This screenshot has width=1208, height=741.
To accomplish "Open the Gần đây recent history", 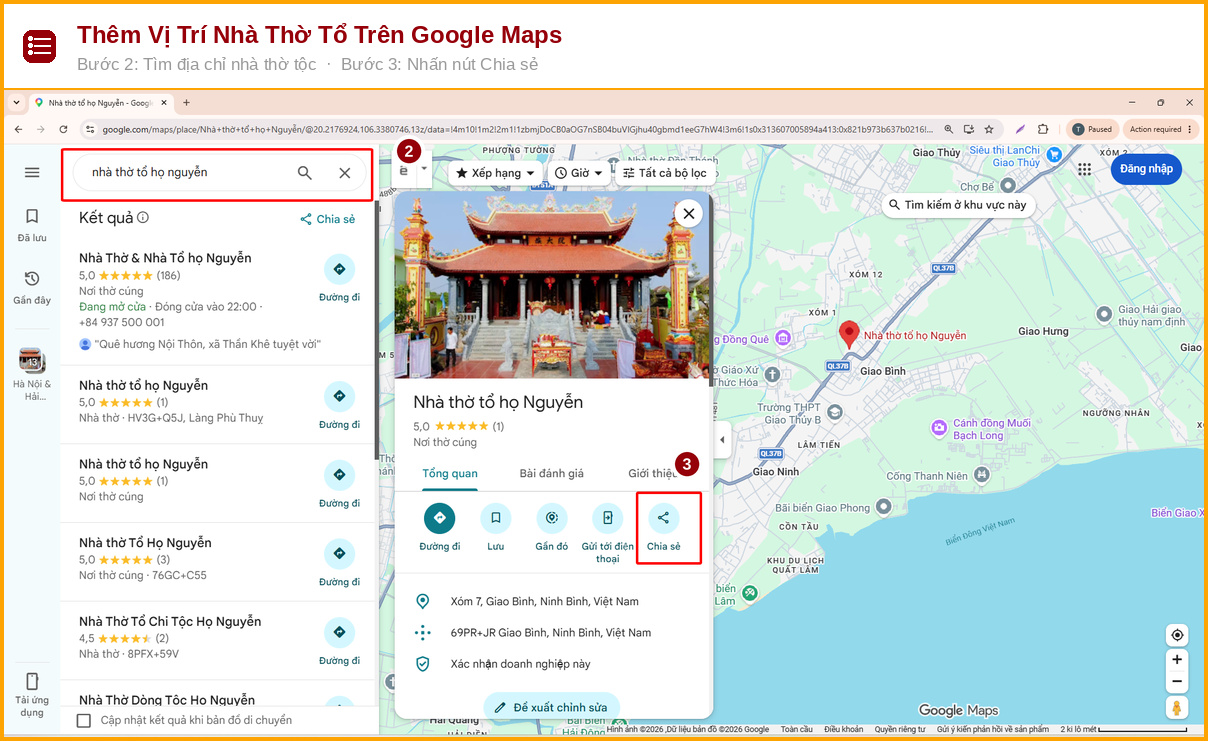I will [x=32, y=287].
